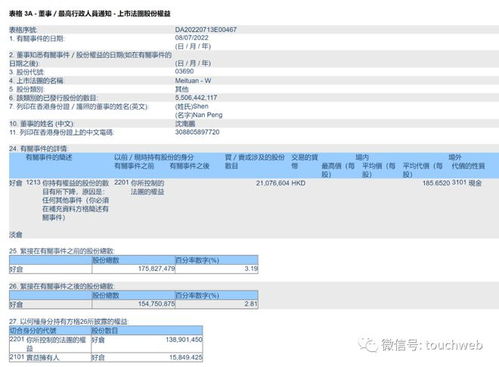Select '百分率數字(%)' header in section 26
Screen dimensions: 499x367
click(x=197, y=295)
